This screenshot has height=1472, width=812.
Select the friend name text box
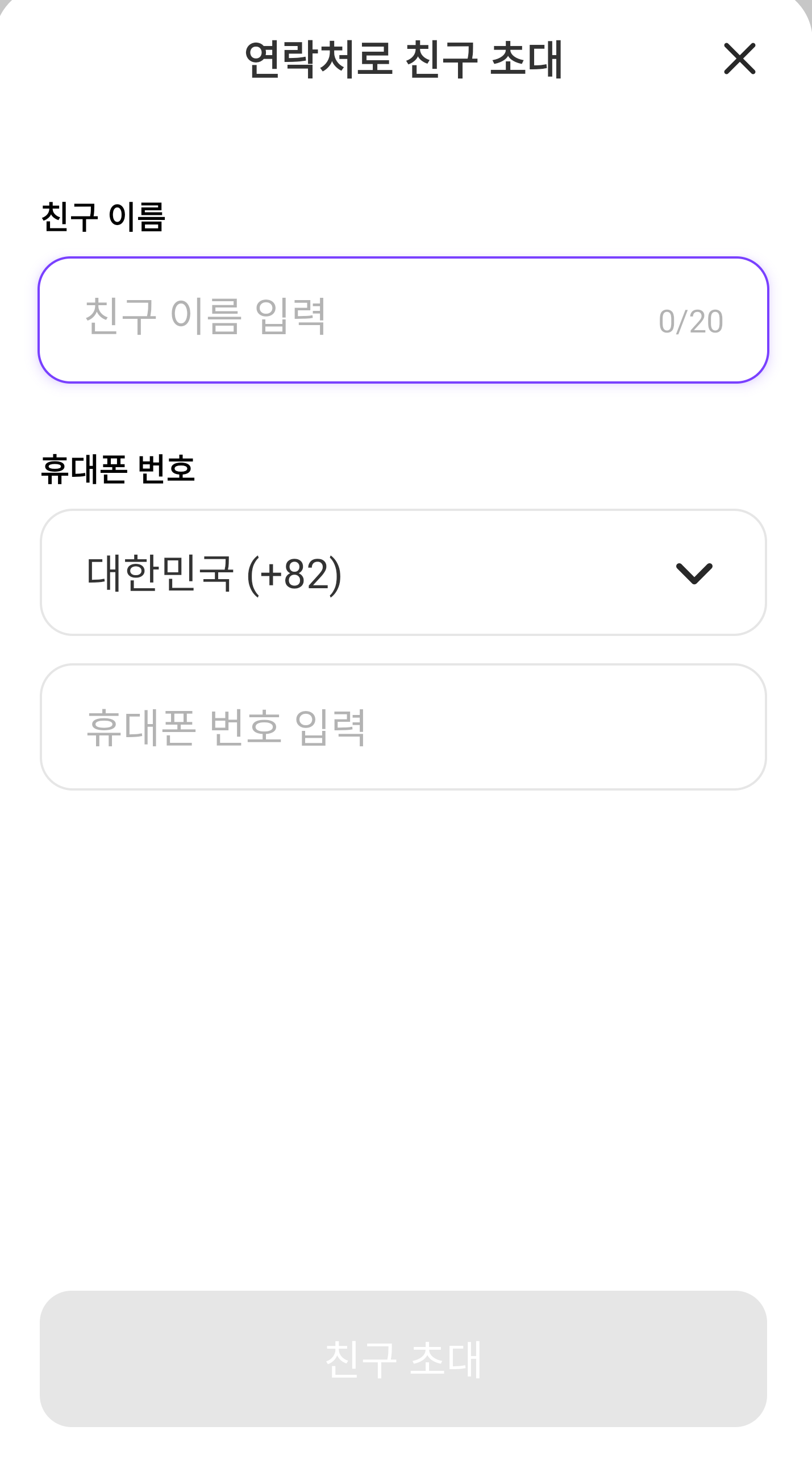coord(366,320)
